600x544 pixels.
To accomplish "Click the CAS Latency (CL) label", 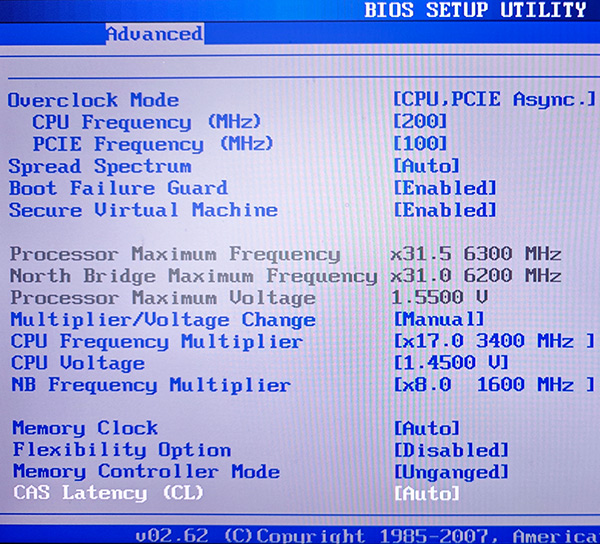I will (x=108, y=494).
